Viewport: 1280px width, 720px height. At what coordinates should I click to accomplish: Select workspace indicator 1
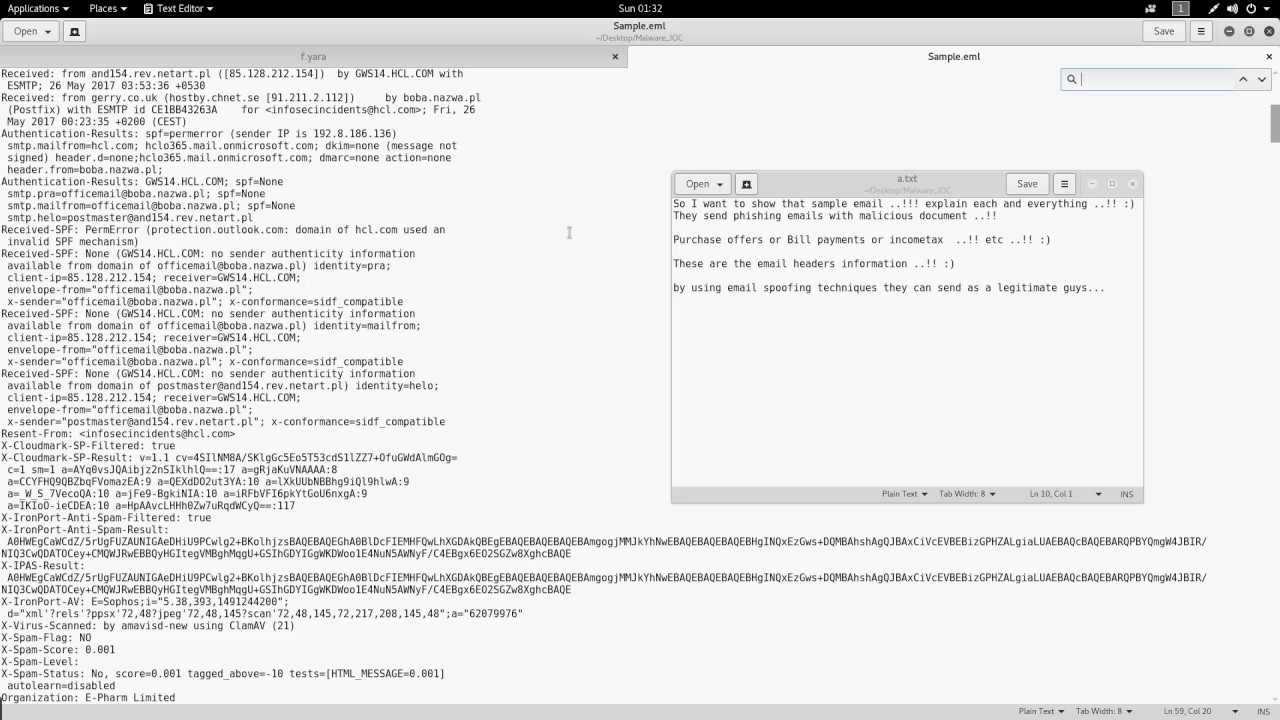(1180, 8)
